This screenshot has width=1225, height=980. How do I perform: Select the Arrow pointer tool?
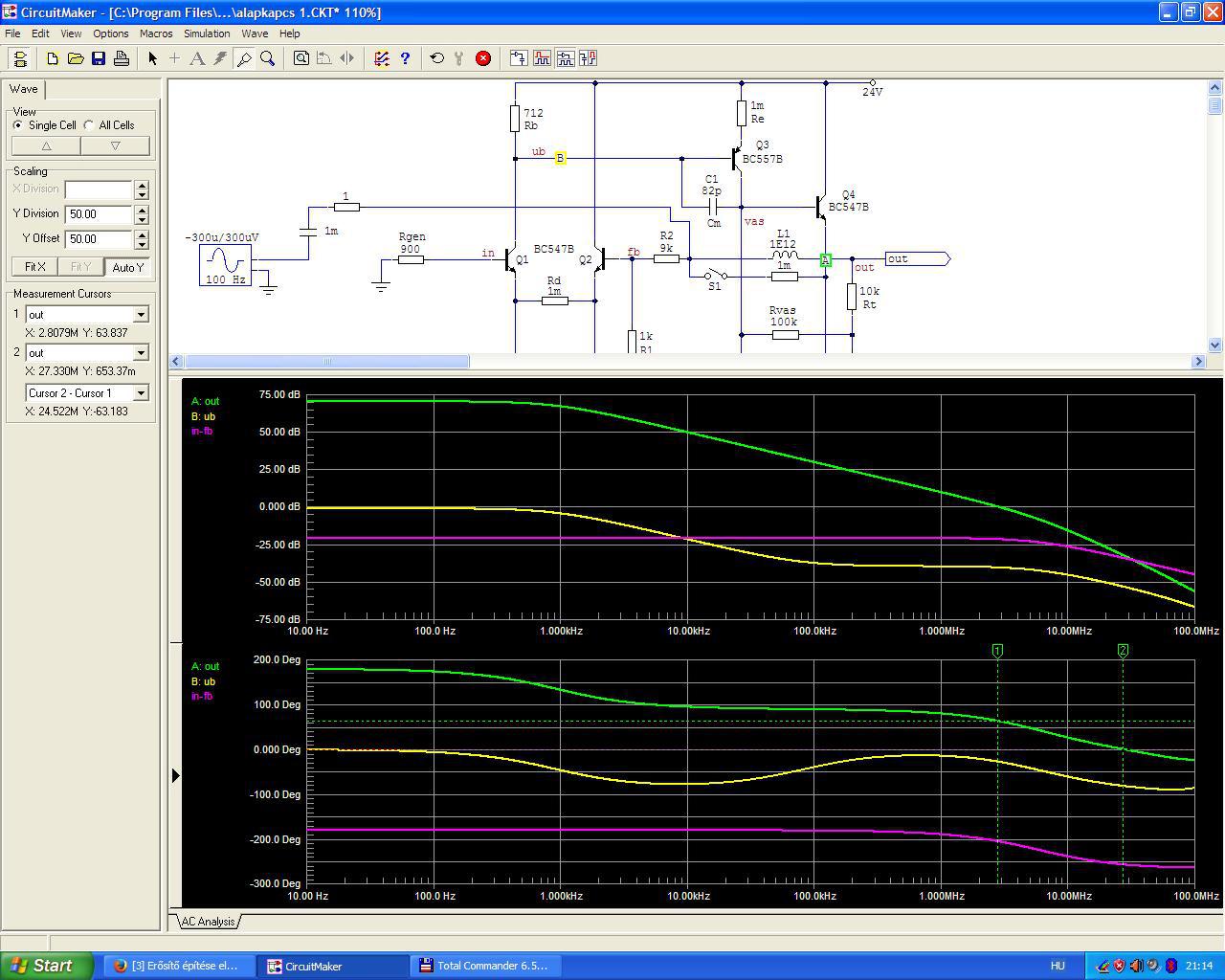152,58
